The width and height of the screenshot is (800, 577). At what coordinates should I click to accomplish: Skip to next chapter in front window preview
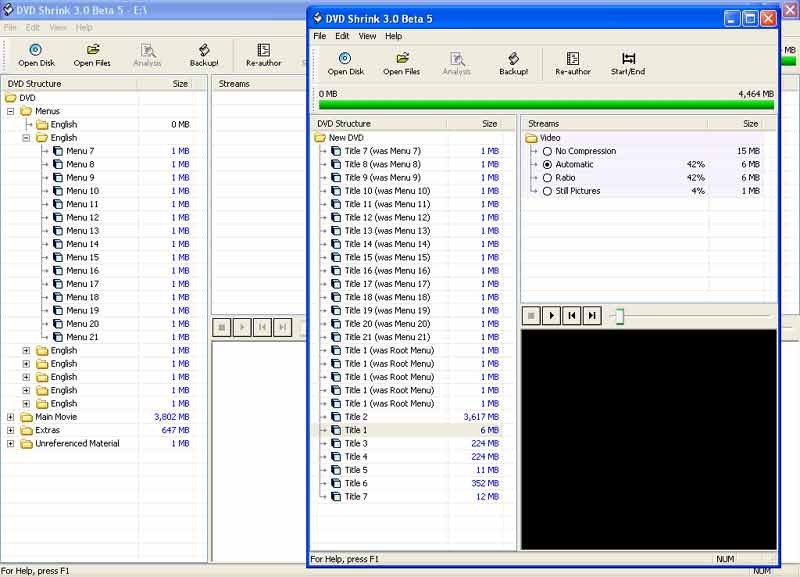[x=592, y=316]
